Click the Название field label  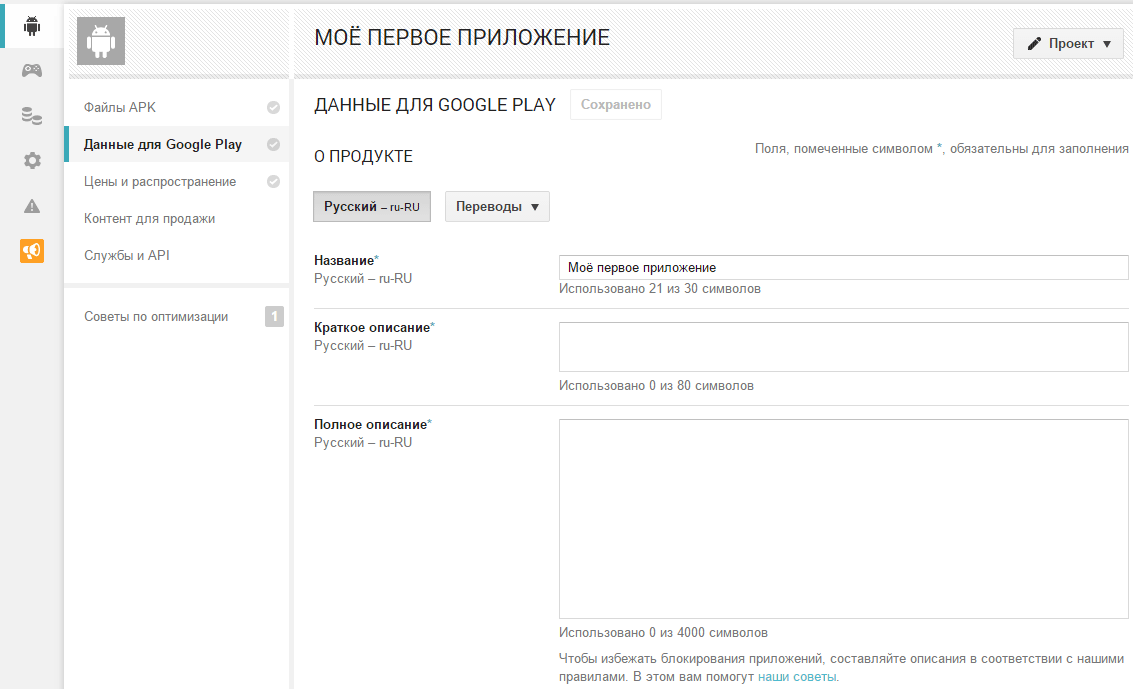click(345, 260)
